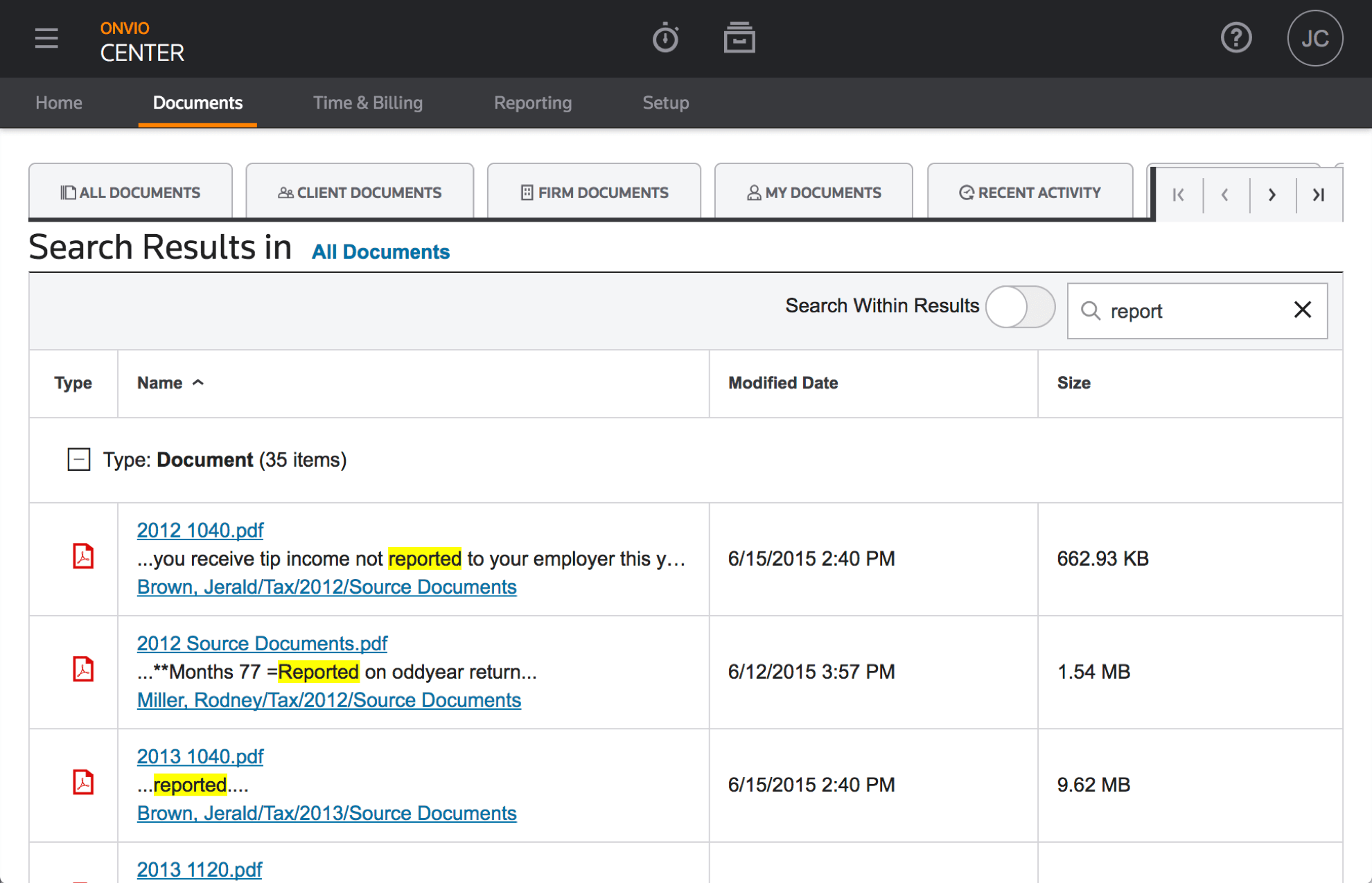Open the archive box icon in header
The height and width of the screenshot is (883, 1372).
tap(739, 37)
